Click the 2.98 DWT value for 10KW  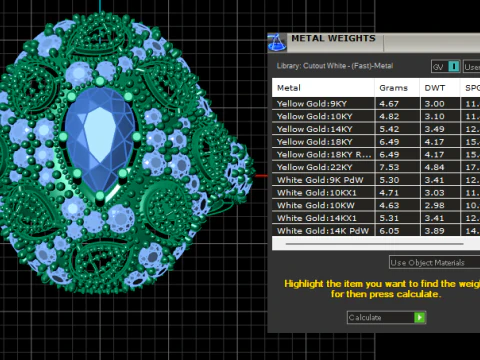[x=434, y=205]
